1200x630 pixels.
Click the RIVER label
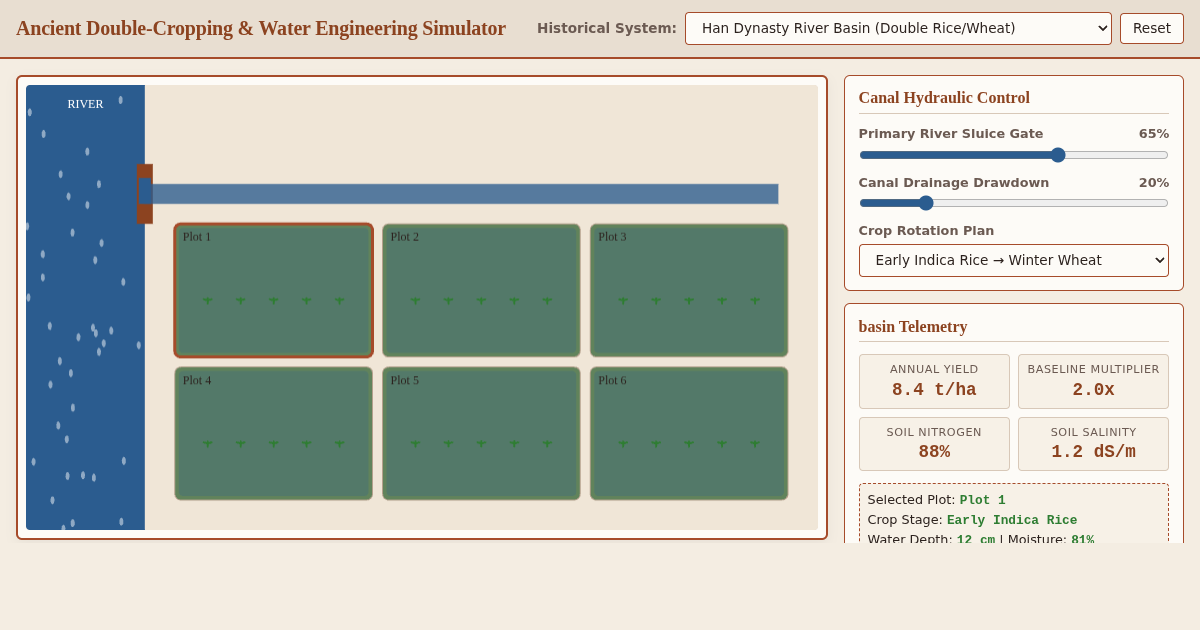pyautogui.click(x=85, y=104)
